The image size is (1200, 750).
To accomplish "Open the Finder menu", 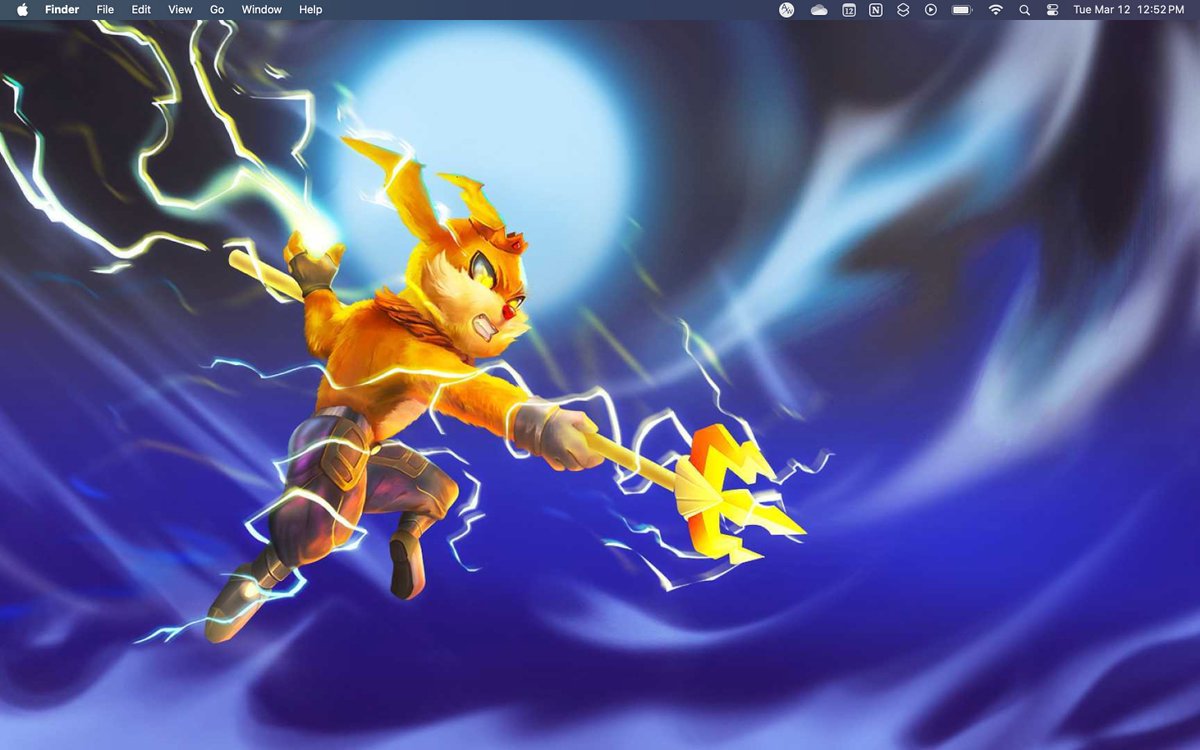I will tap(62, 9).
